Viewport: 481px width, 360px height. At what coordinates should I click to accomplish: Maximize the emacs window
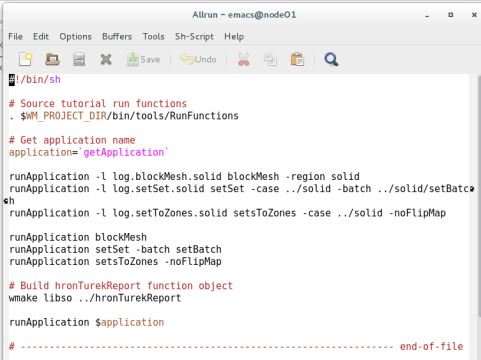pos(451,15)
